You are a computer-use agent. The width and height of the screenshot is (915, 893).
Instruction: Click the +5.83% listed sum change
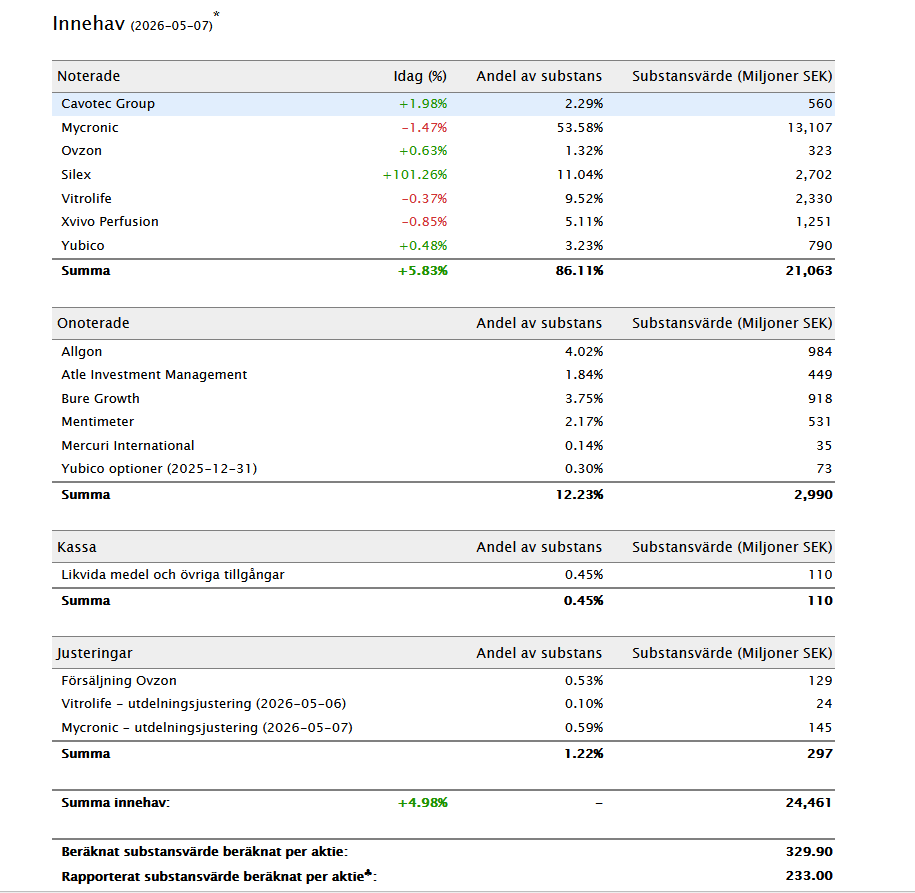[x=422, y=271]
